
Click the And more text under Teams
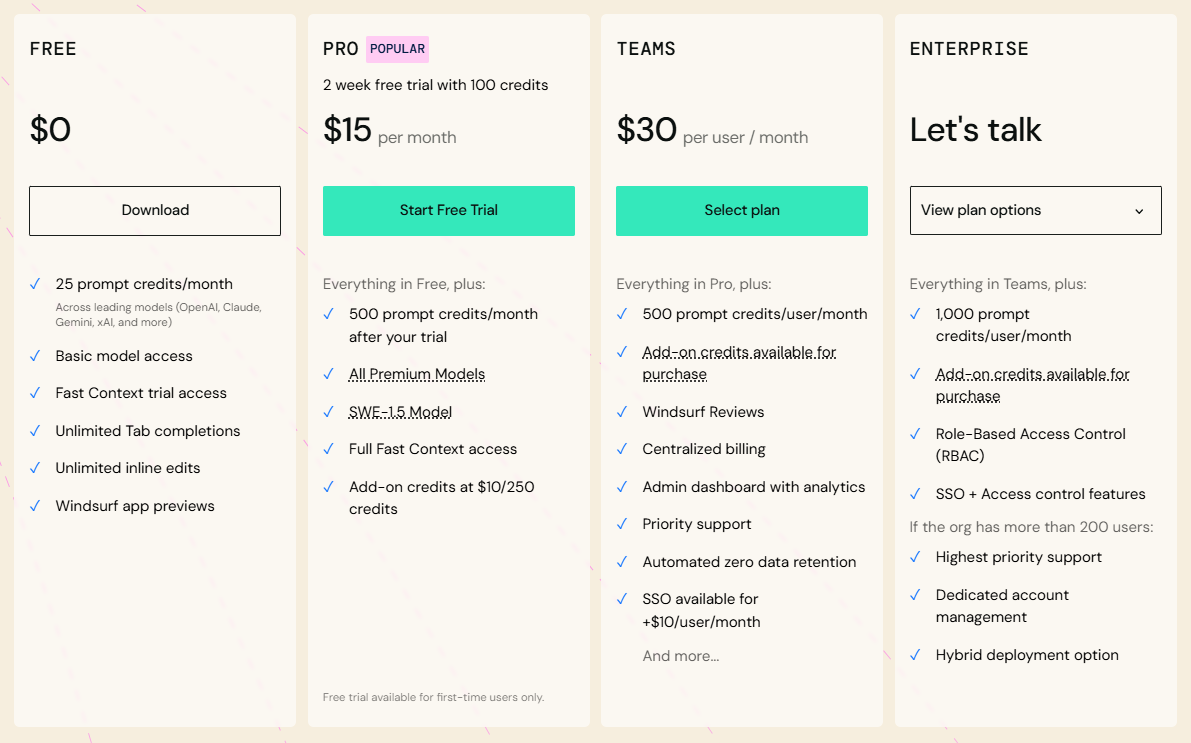(681, 656)
